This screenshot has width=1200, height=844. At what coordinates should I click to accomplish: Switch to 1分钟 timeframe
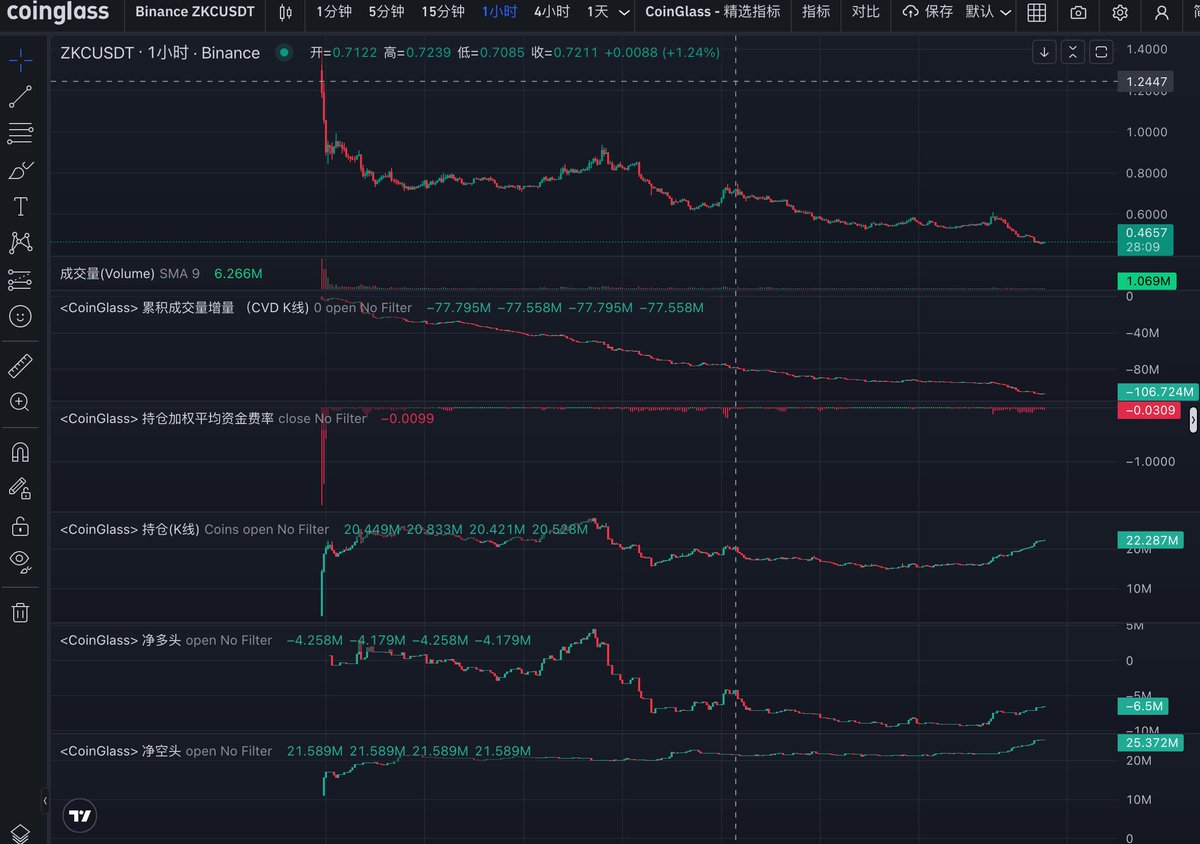tap(333, 12)
